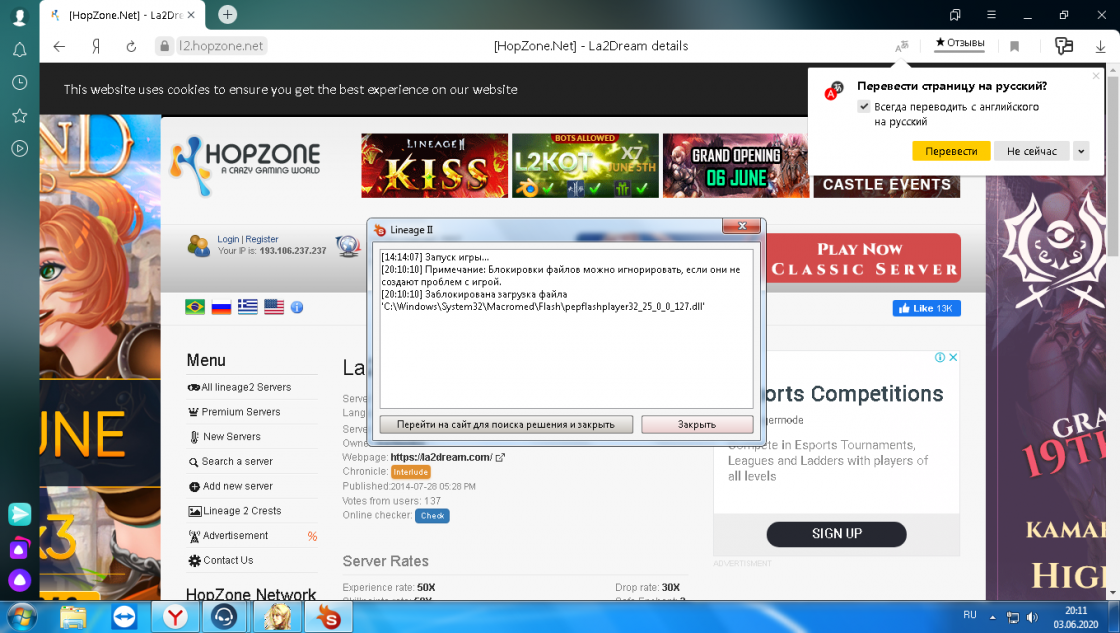Click the Закрыть button in Lineage II dialog

click(696, 424)
